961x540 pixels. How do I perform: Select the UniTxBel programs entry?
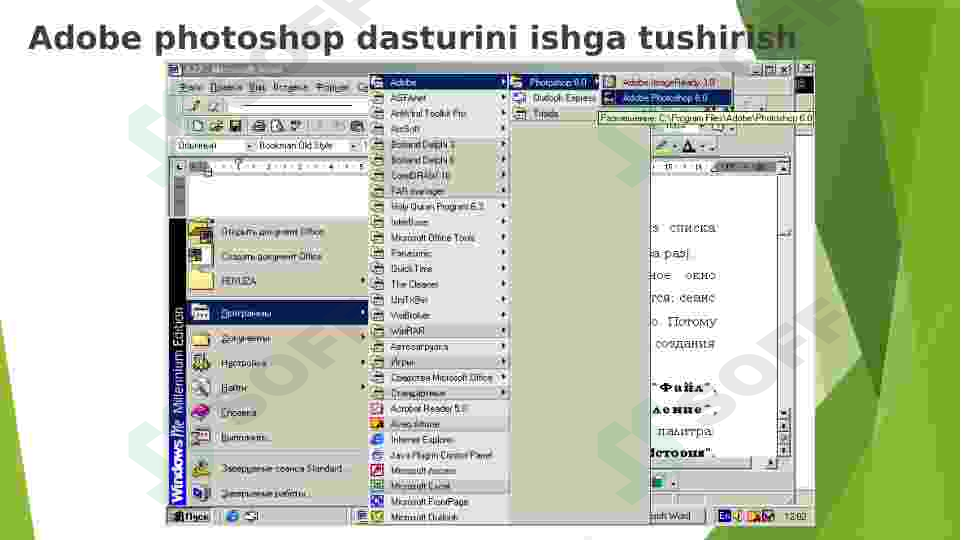(x=439, y=300)
